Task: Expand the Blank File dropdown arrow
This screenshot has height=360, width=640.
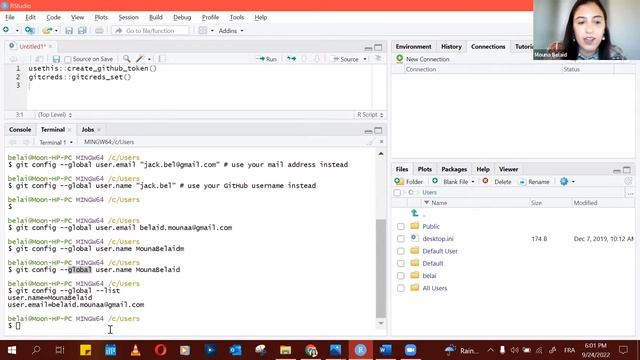Action: 473,182
